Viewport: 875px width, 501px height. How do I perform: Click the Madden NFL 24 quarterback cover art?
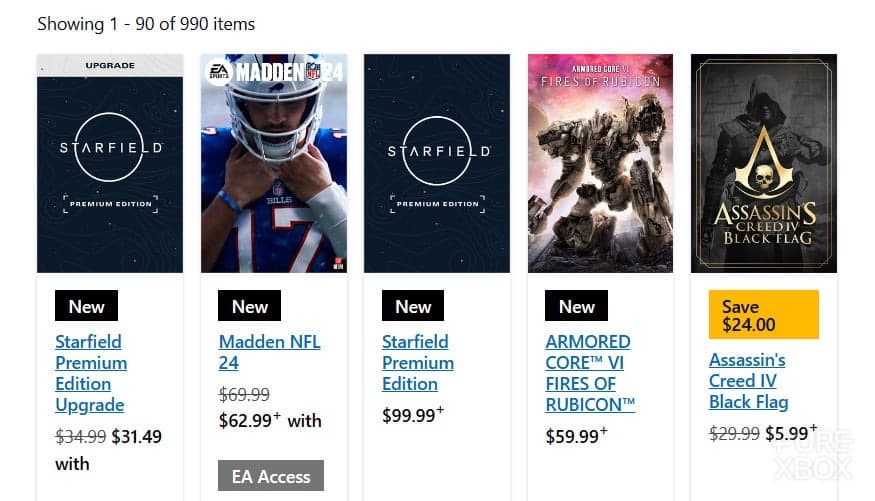(x=273, y=170)
